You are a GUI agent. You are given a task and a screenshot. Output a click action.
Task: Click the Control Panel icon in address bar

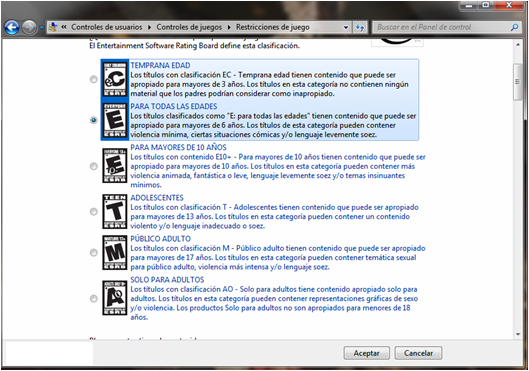(x=53, y=27)
